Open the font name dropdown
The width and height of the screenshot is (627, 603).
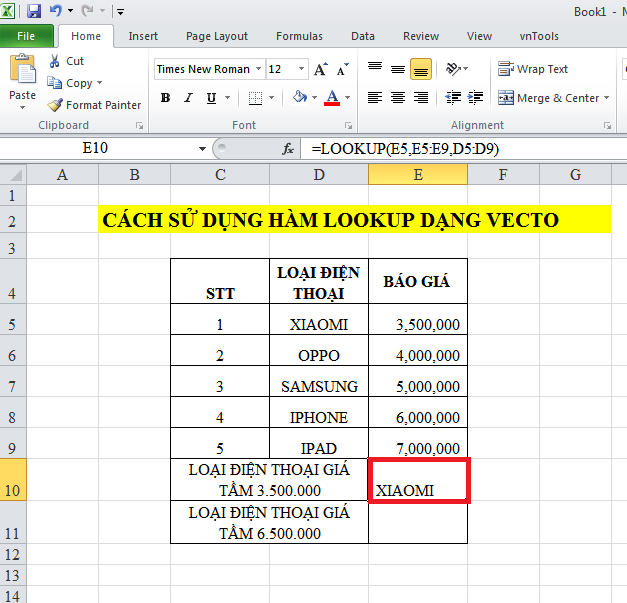(259, 69)
